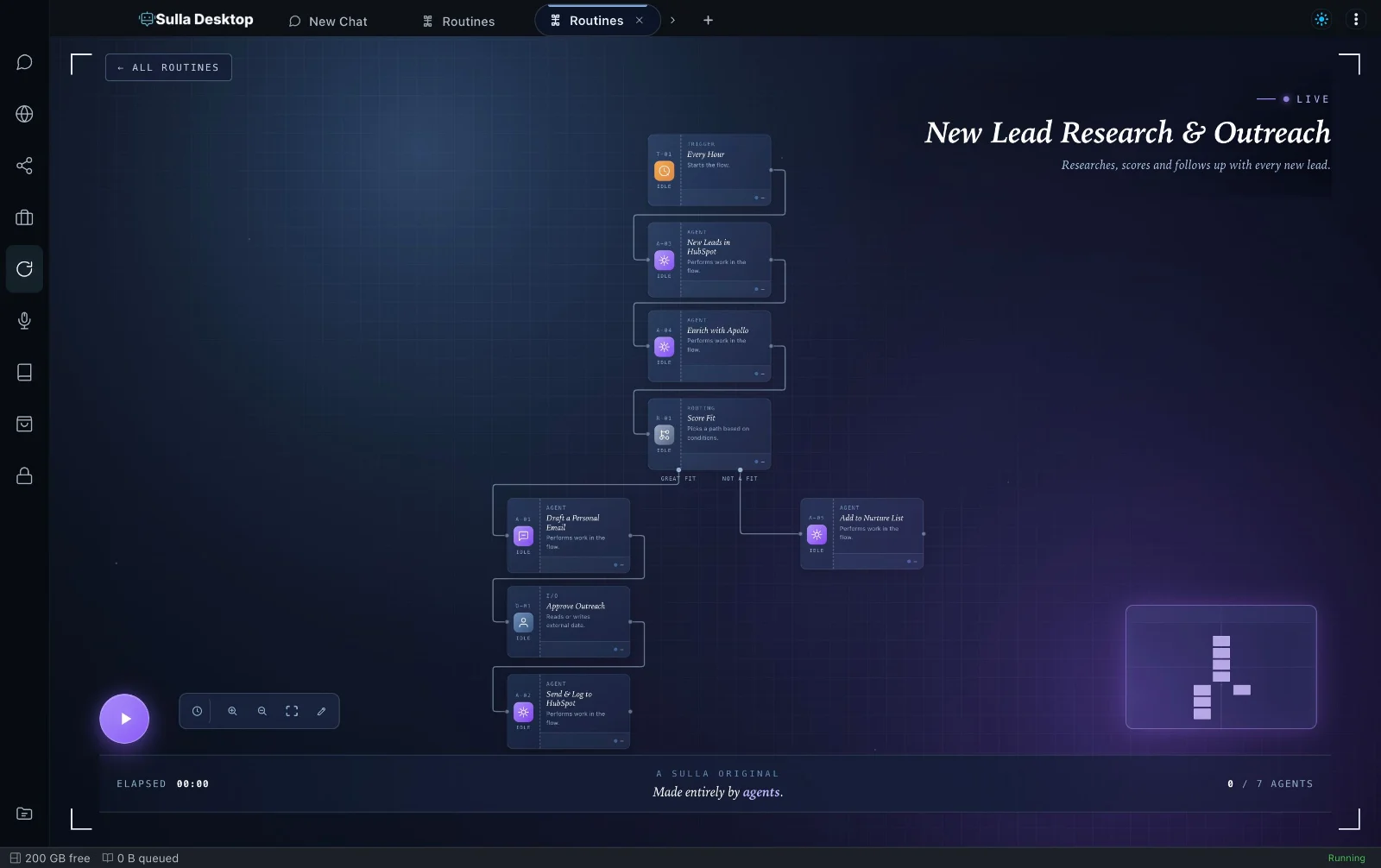1381x868 pixels.
Task: Click the Score Fit routing icon
Action: (664, 435)
